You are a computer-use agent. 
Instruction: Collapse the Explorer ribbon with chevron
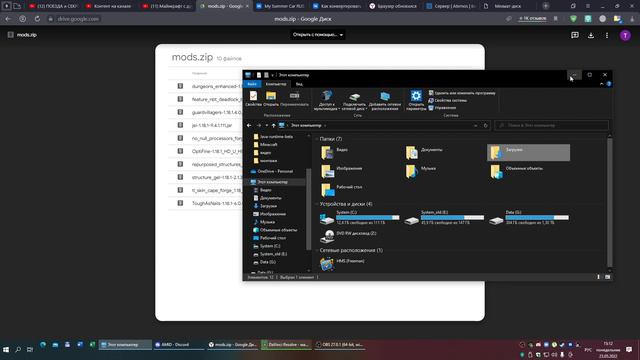(x=601, y=84)
